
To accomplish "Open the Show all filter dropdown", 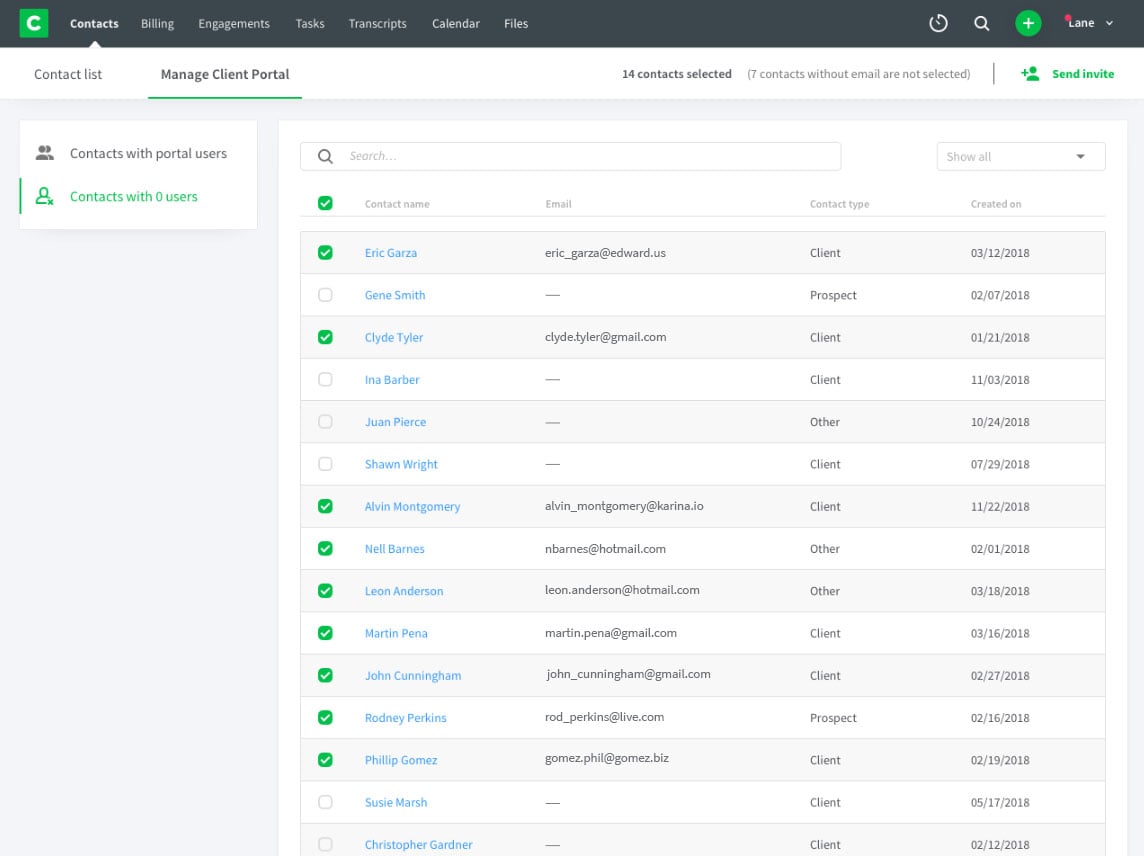I will [1020, 156].
